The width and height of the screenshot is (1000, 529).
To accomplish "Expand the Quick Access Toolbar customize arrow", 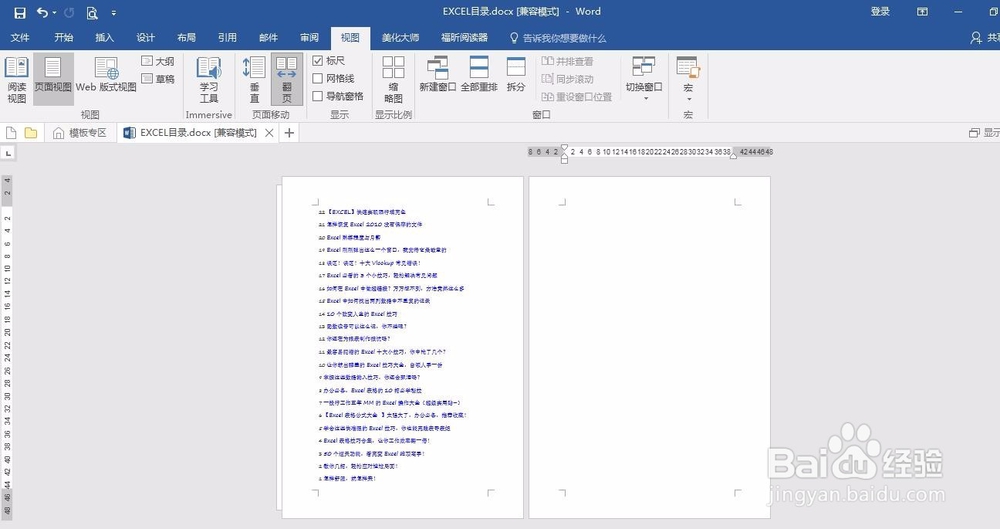I will [114, 13].
